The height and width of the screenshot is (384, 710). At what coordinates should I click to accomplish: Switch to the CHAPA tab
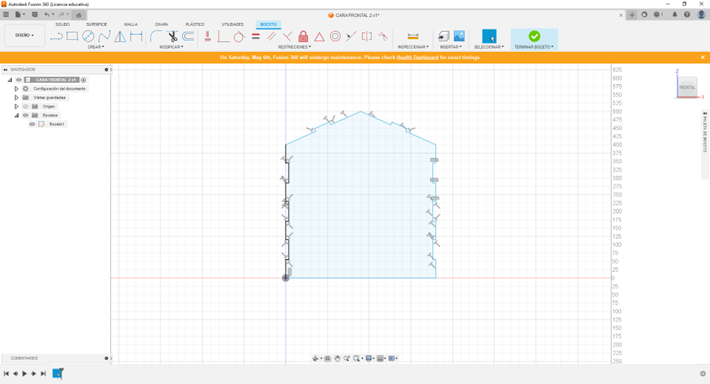pos(162,24)
